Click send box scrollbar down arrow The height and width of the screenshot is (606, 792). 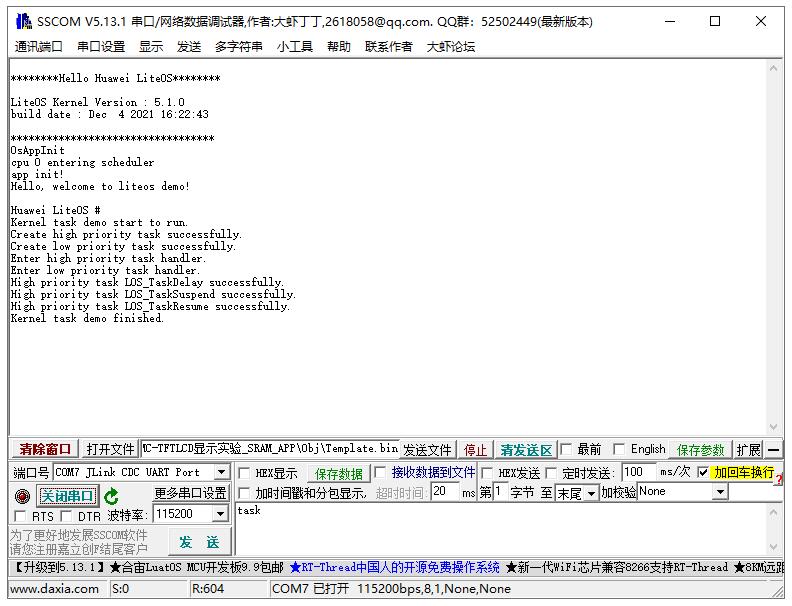[x=773, y=547]
